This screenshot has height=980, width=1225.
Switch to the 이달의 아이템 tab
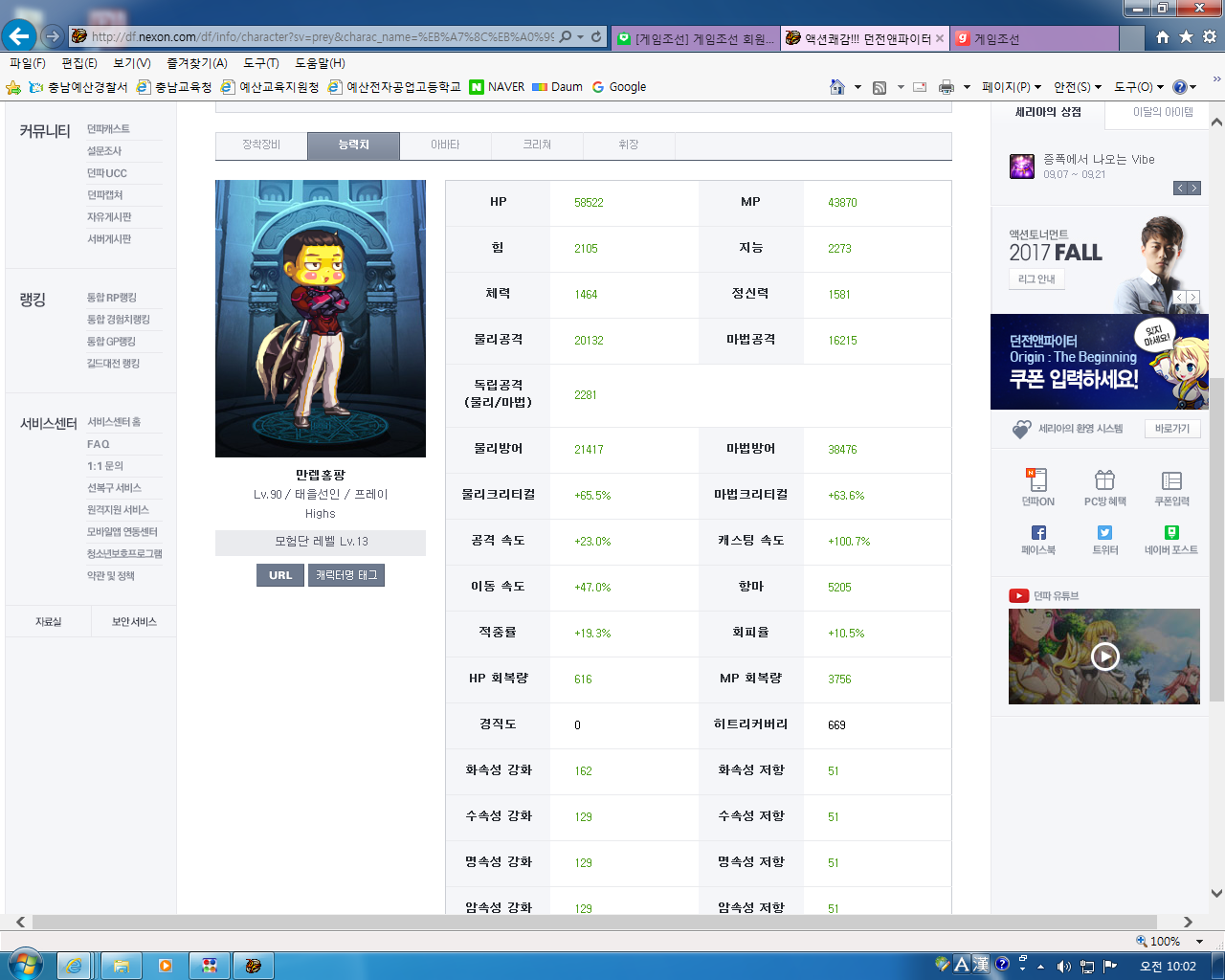click(x=1163, y=113)
